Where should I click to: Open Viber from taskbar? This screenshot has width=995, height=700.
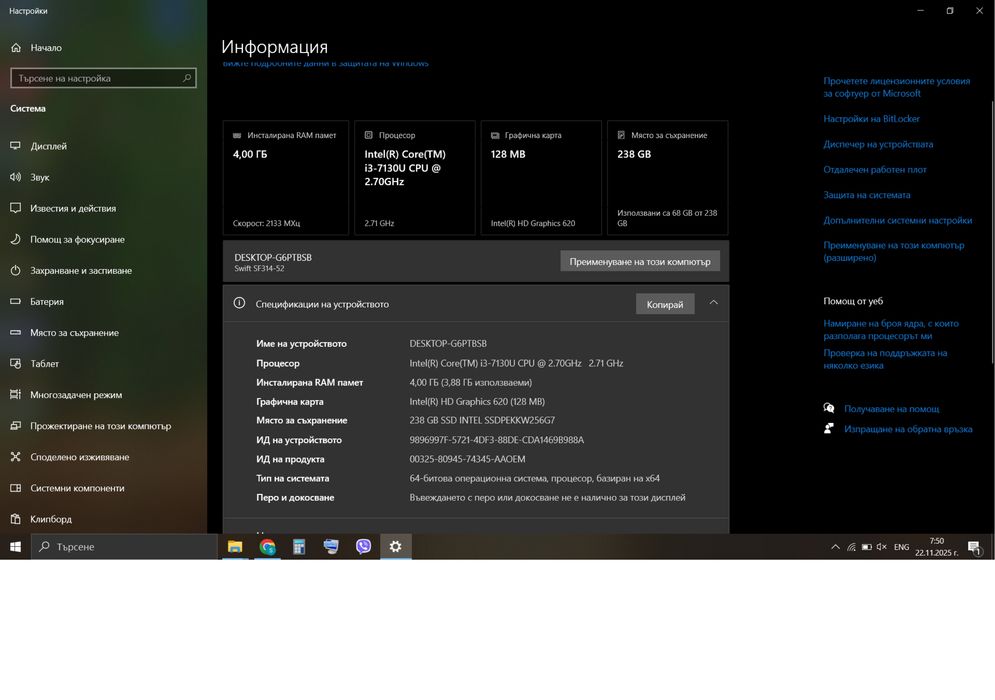coord(363,546)
